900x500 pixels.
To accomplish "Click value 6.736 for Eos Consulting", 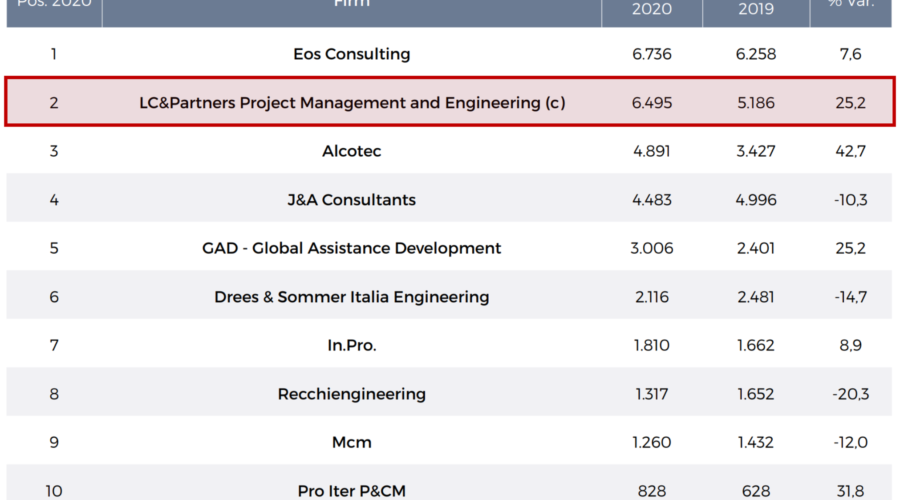I will click(651, 54).
